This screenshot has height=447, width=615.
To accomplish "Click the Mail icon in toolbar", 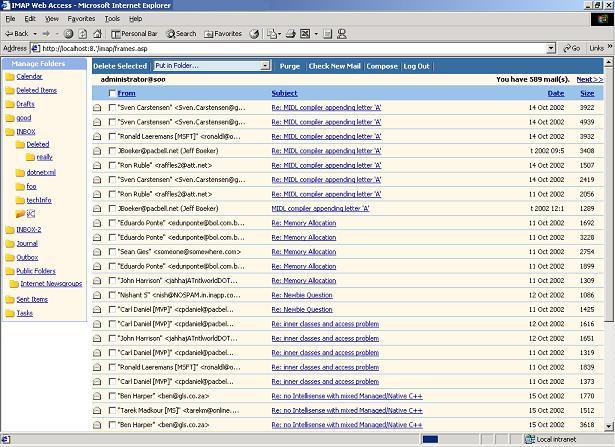I will tap(271, 34).
